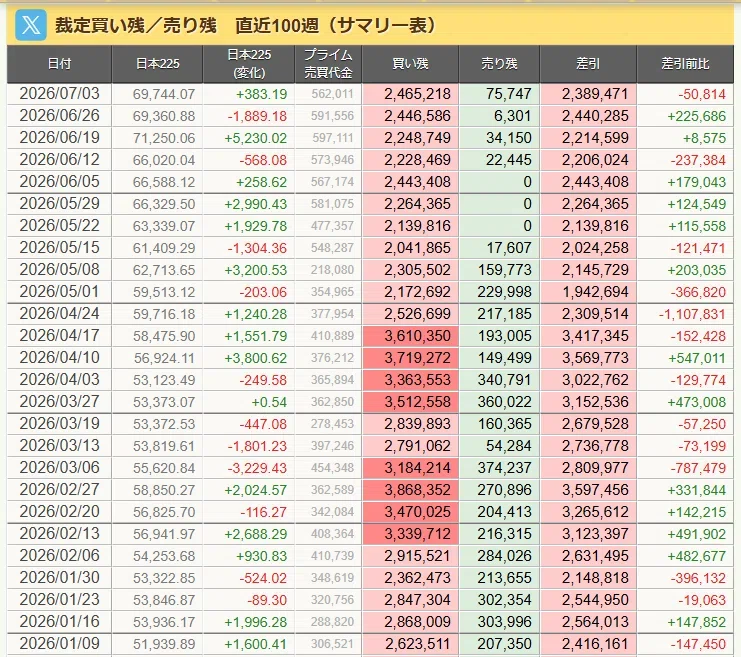Click the date cell 2026/01/09
The image size is (741, 657).
60,643
